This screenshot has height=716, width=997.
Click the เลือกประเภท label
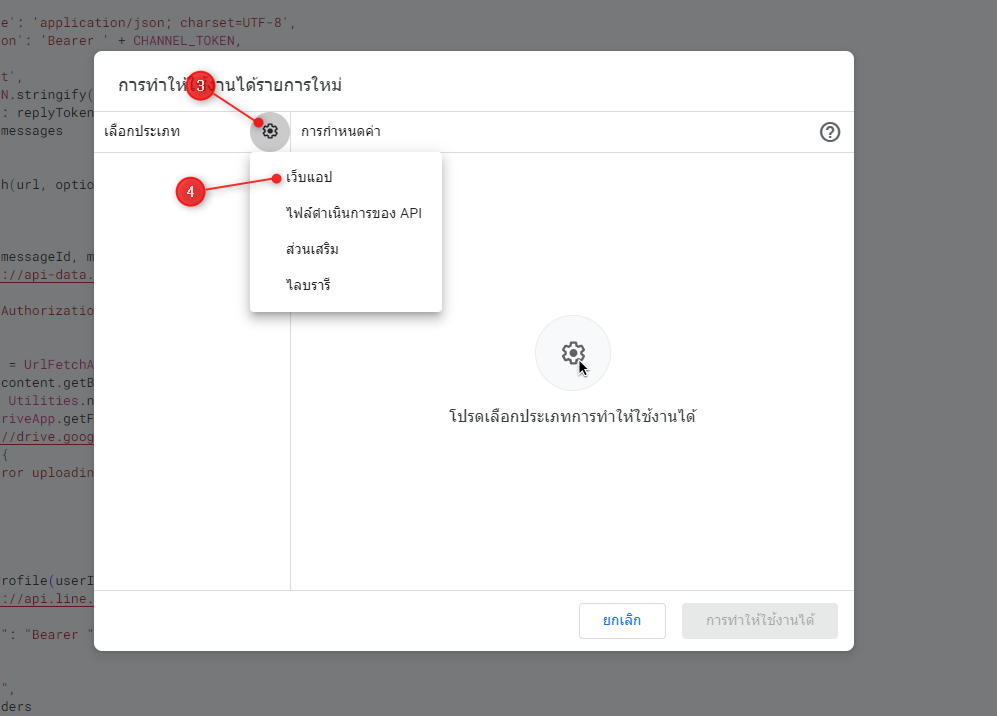(142, 131)
